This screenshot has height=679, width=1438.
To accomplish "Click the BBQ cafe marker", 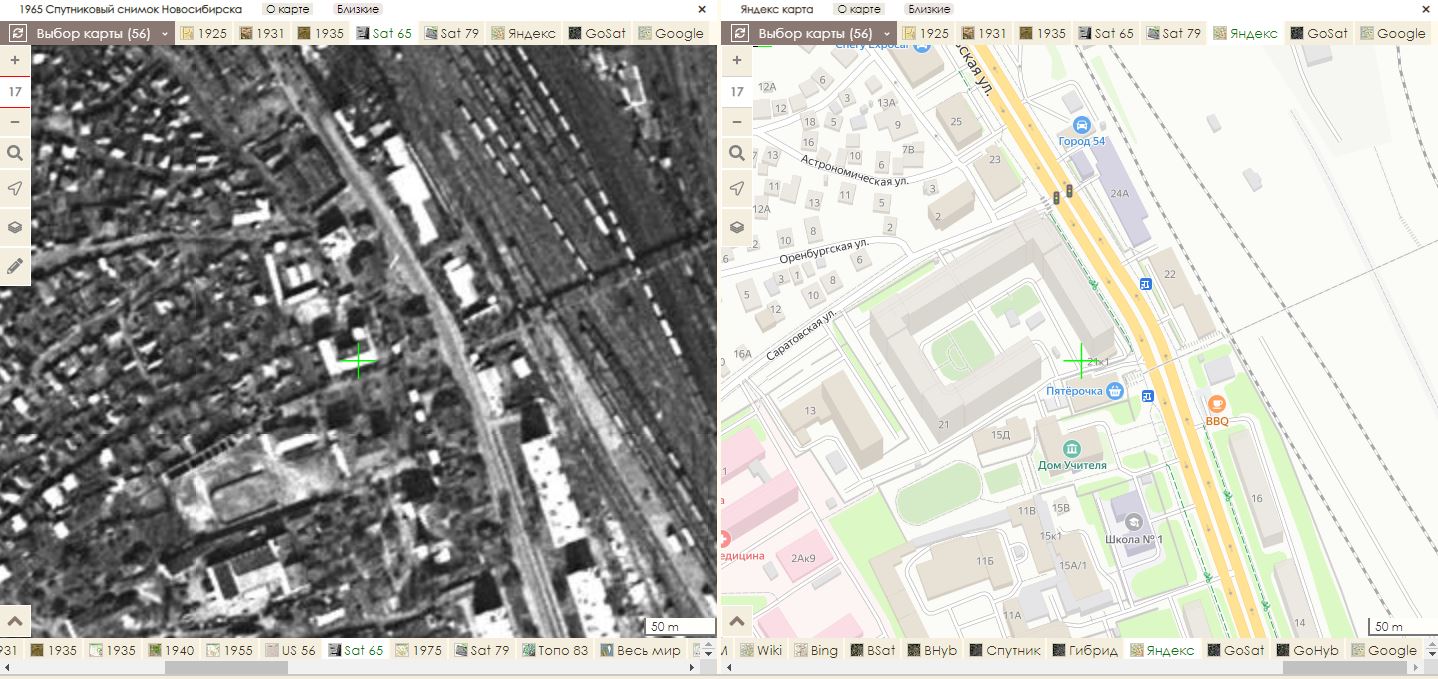I will click(x=1217, y=404).
